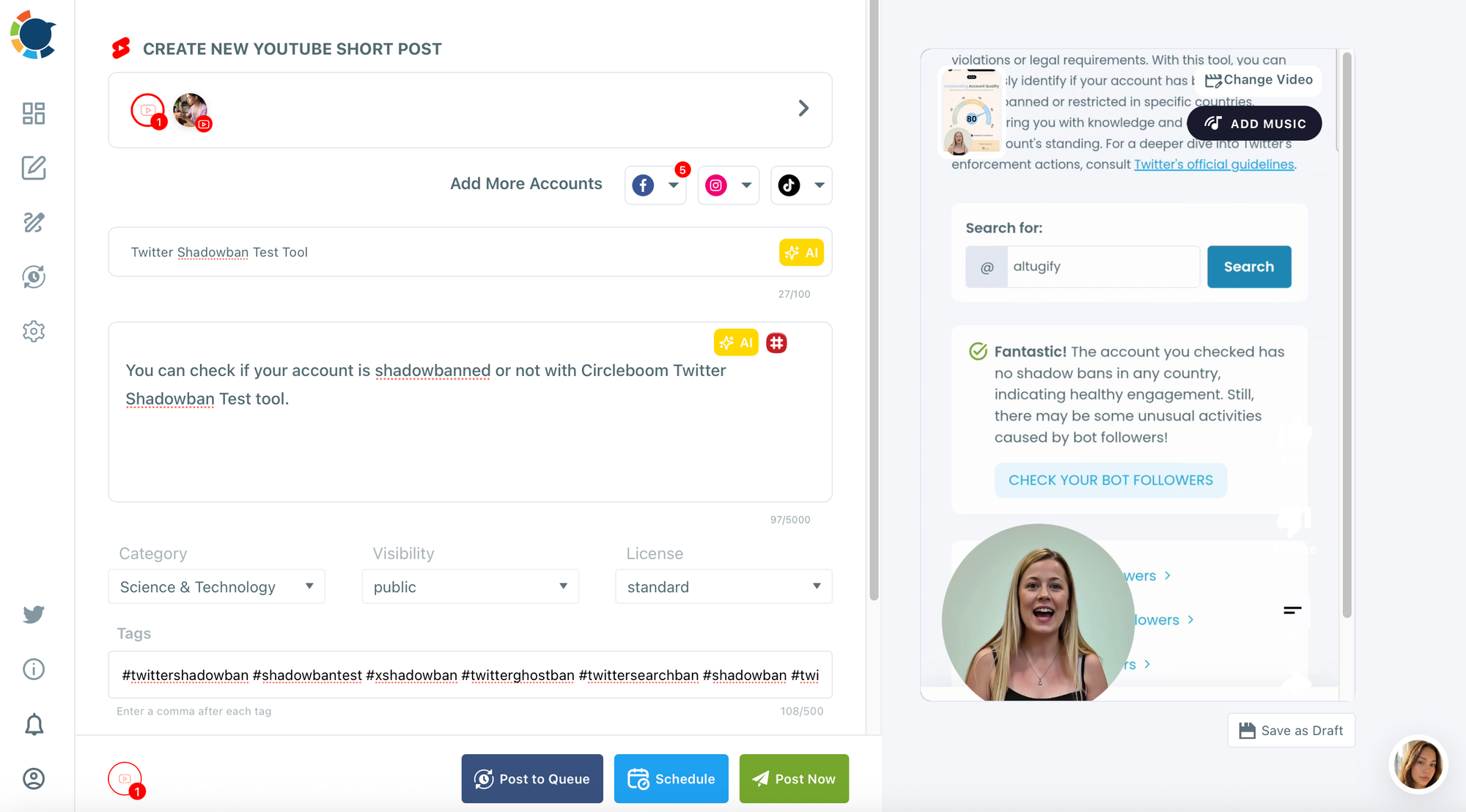Open the Visibility dropdown set to public
This screenshot has width=1466, height=812.
click(470, 587)
